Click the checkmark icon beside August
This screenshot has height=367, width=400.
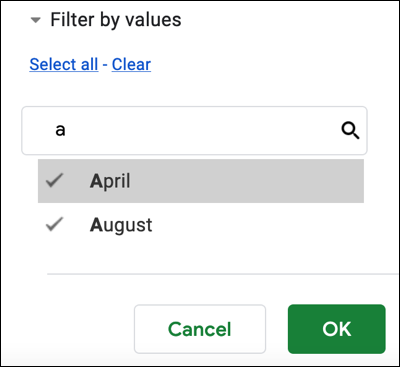(54, 224)
